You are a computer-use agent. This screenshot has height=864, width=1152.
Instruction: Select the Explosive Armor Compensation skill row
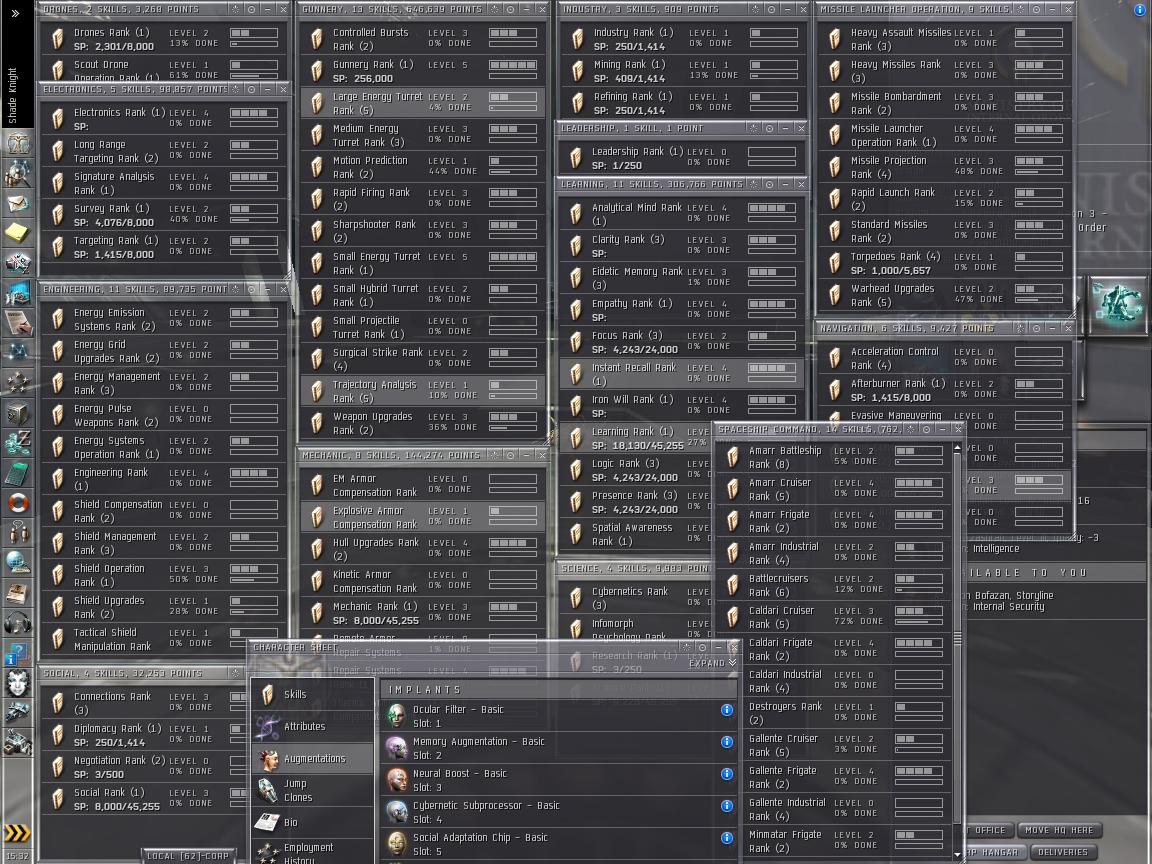[x=422, y=517]
